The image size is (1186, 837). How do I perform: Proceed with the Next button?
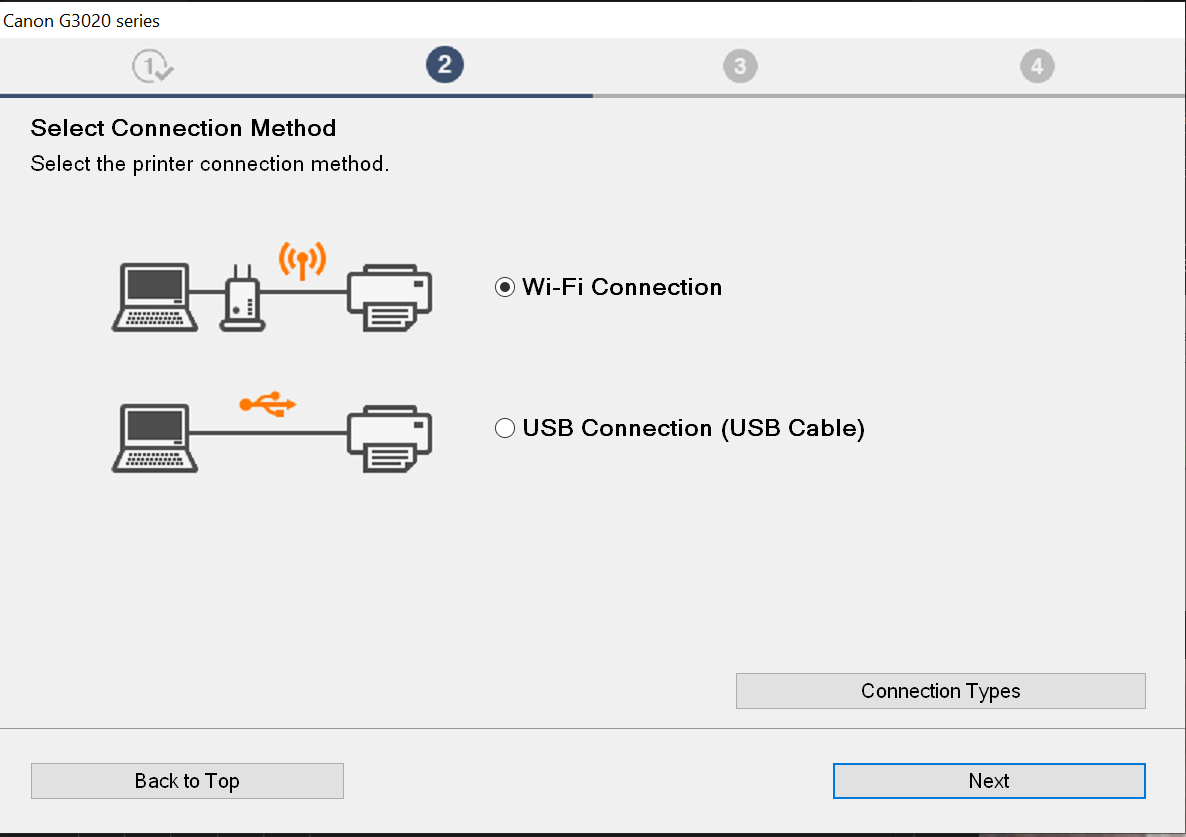click(x=988, y=781)
